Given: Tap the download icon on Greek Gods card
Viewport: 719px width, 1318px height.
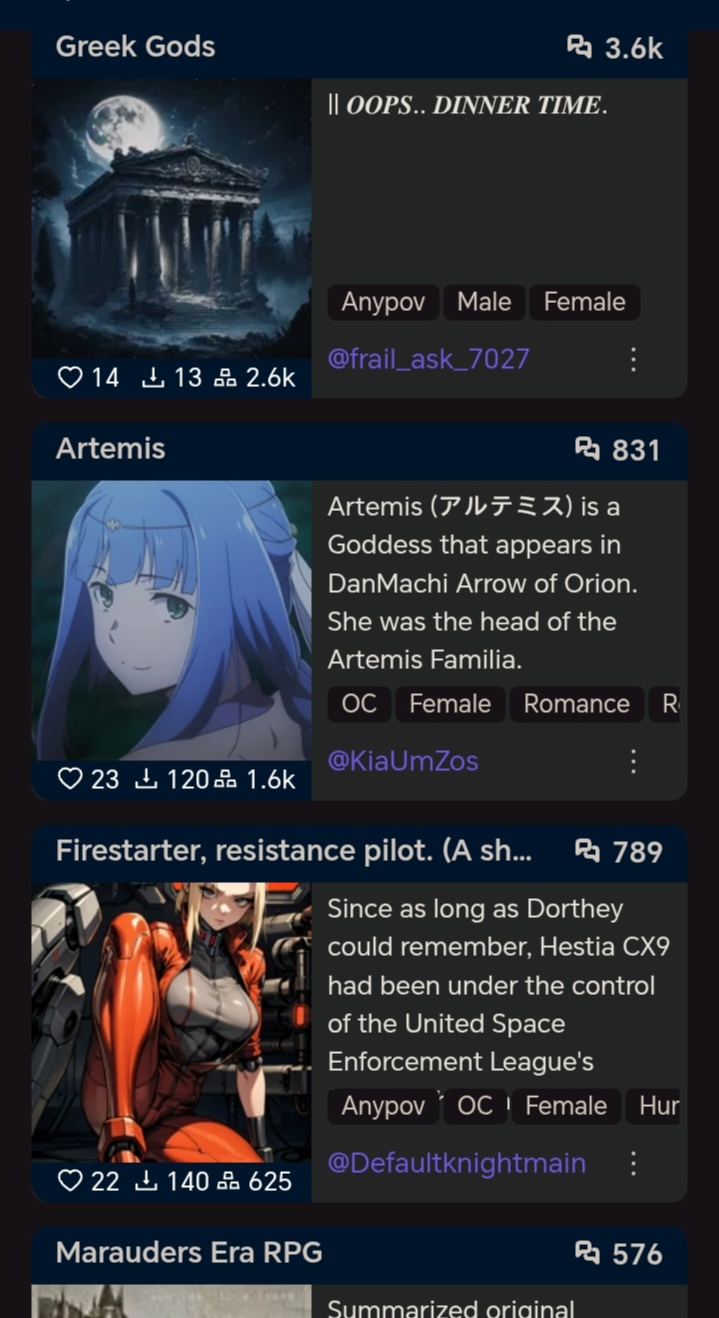Looking at the screenshot, I should point(153,377).
